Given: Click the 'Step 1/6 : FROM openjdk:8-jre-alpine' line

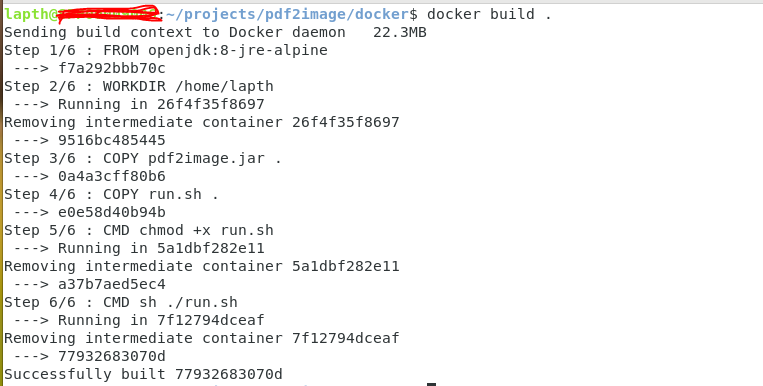Looking at the screenshot, I should (166, 51).
